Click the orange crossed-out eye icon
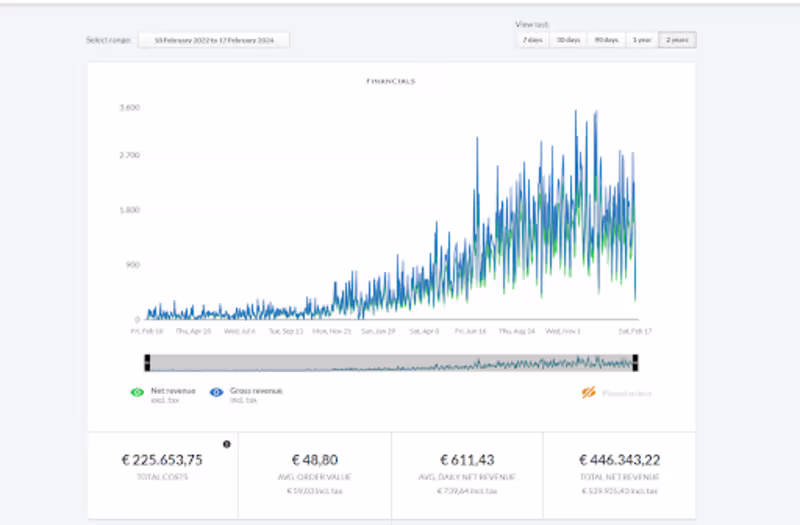800x525 pixels. coord(589,393)
